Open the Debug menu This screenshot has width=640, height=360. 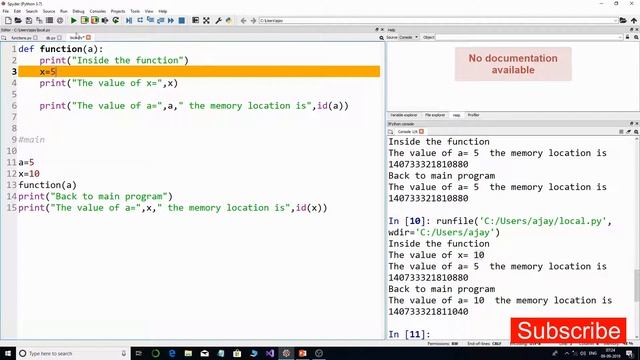point(78,11)
